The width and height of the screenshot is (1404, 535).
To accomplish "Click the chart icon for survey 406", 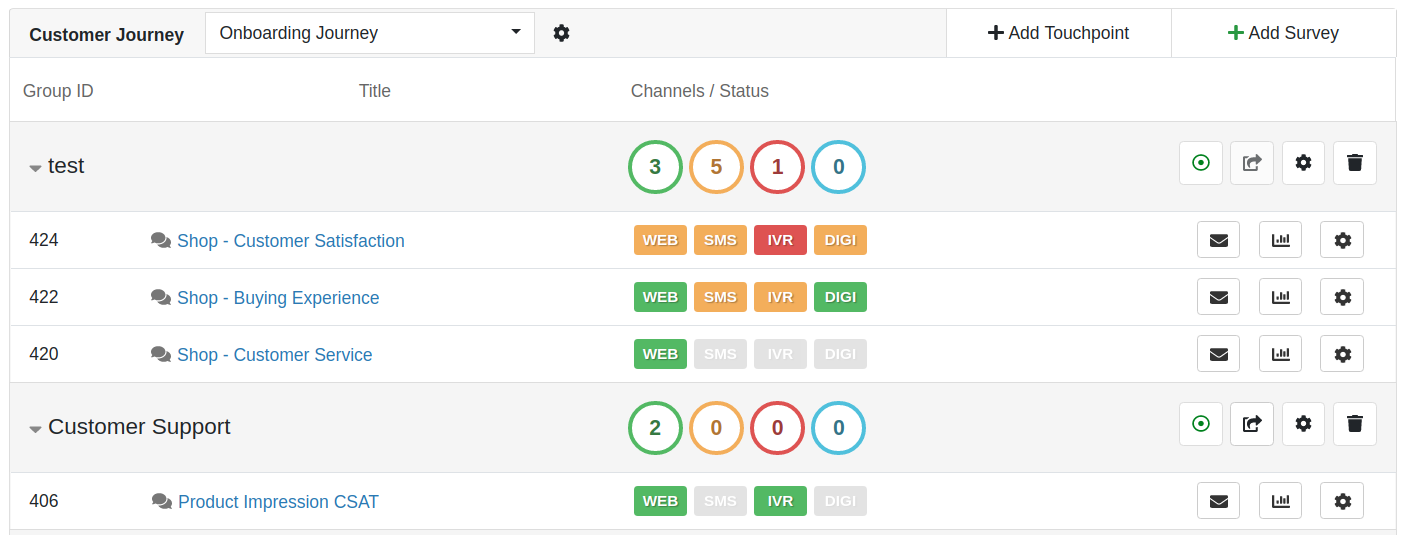I will [x=1280, y=501].
